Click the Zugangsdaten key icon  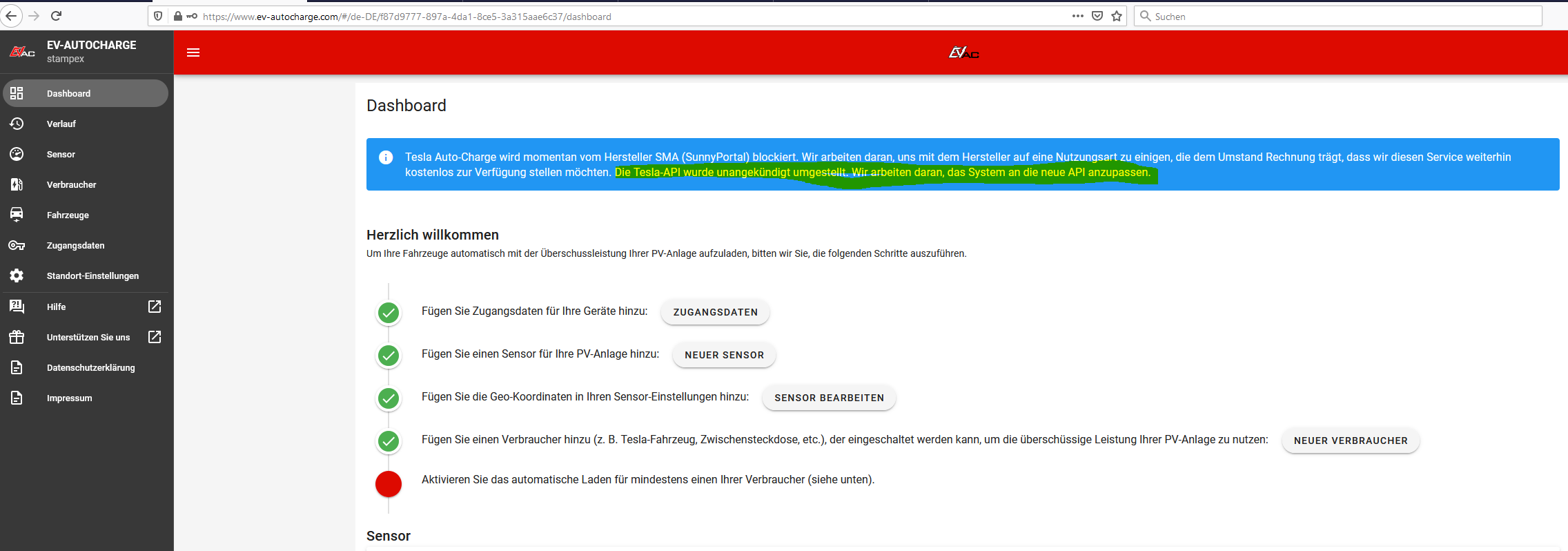pos(17,245)
